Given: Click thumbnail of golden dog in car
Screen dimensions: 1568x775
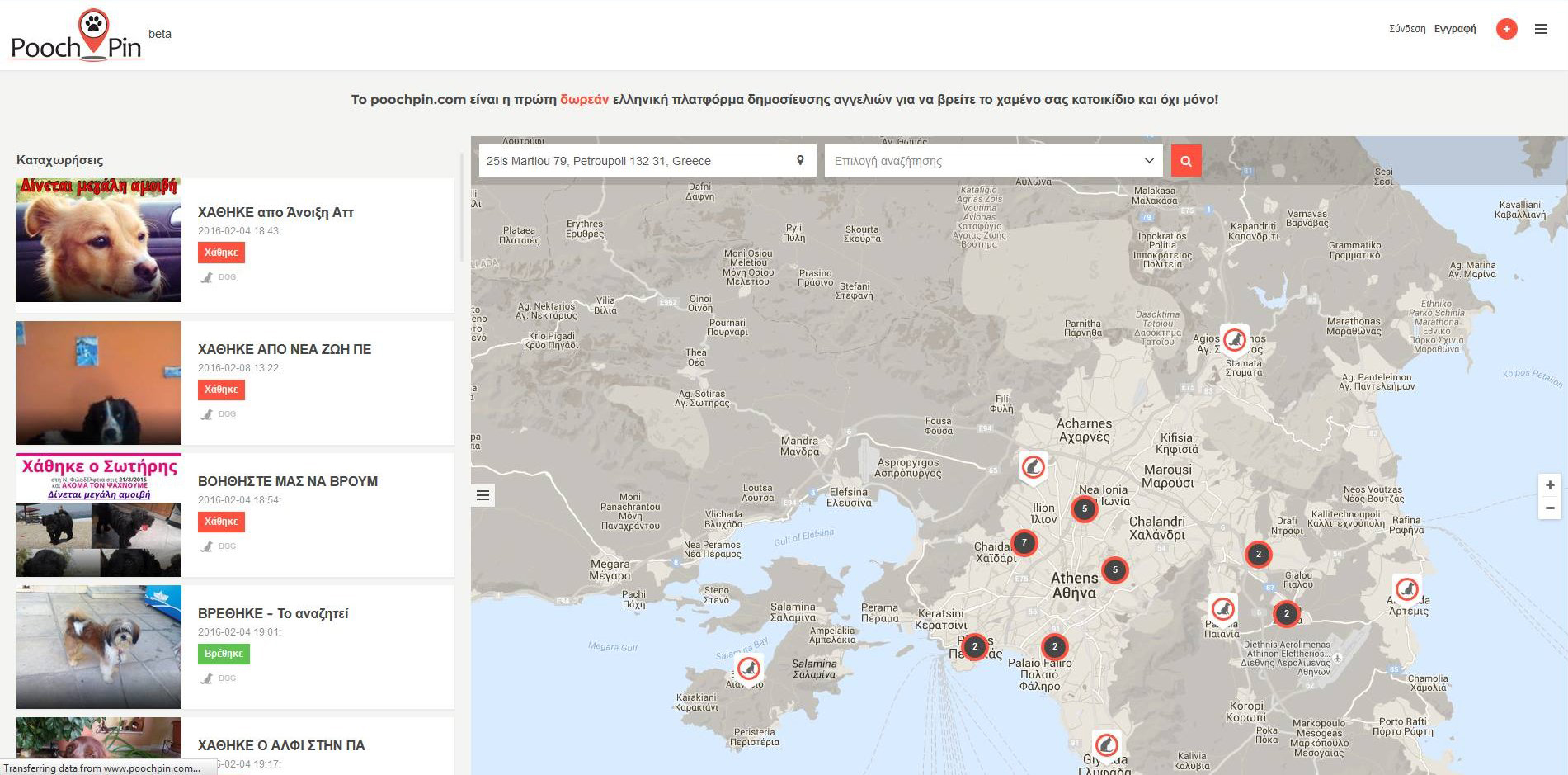Looking at the screenshot, I should click(x=99, y=240).
